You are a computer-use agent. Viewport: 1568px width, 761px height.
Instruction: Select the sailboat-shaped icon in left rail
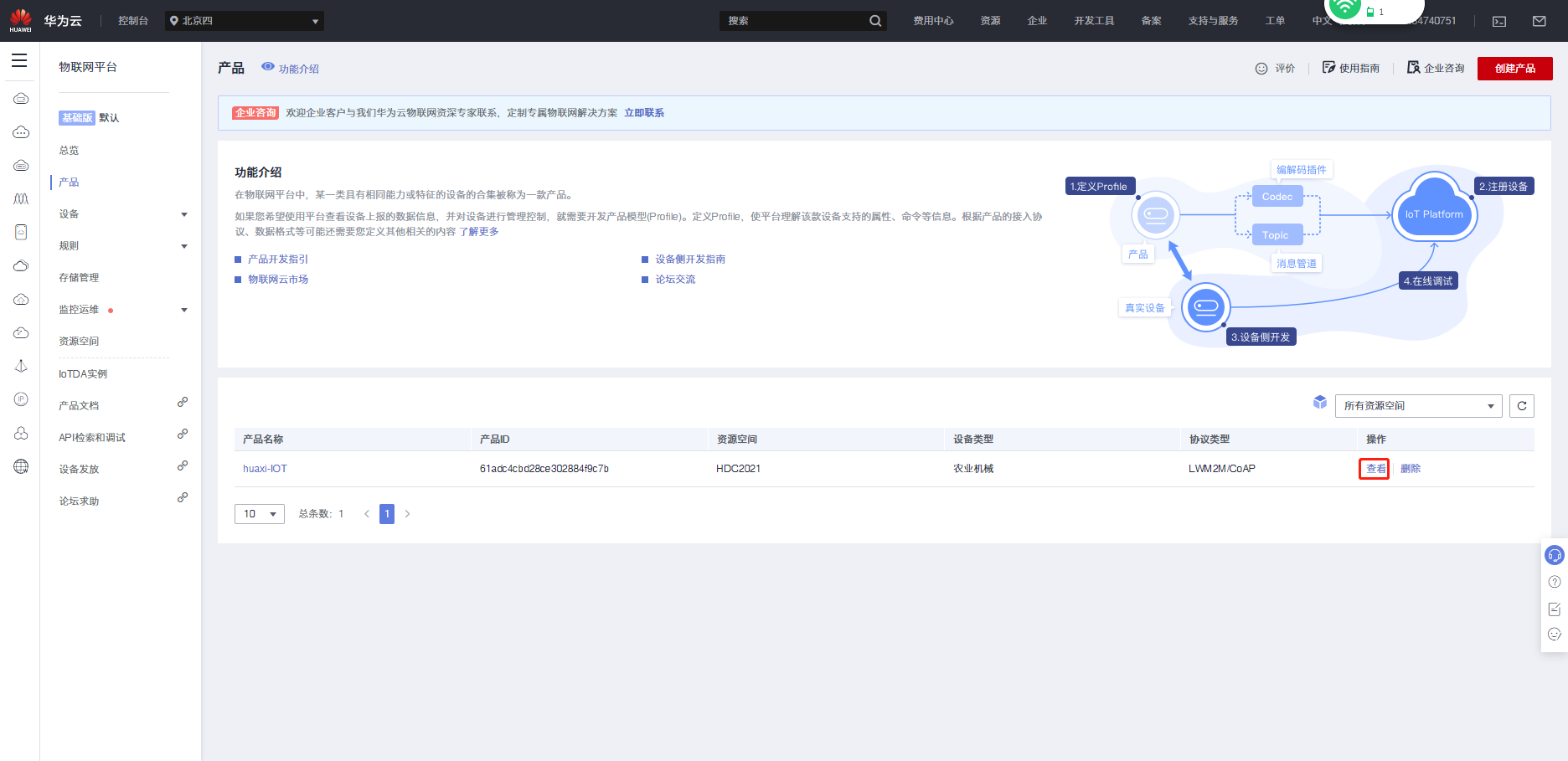pos(21,366)
